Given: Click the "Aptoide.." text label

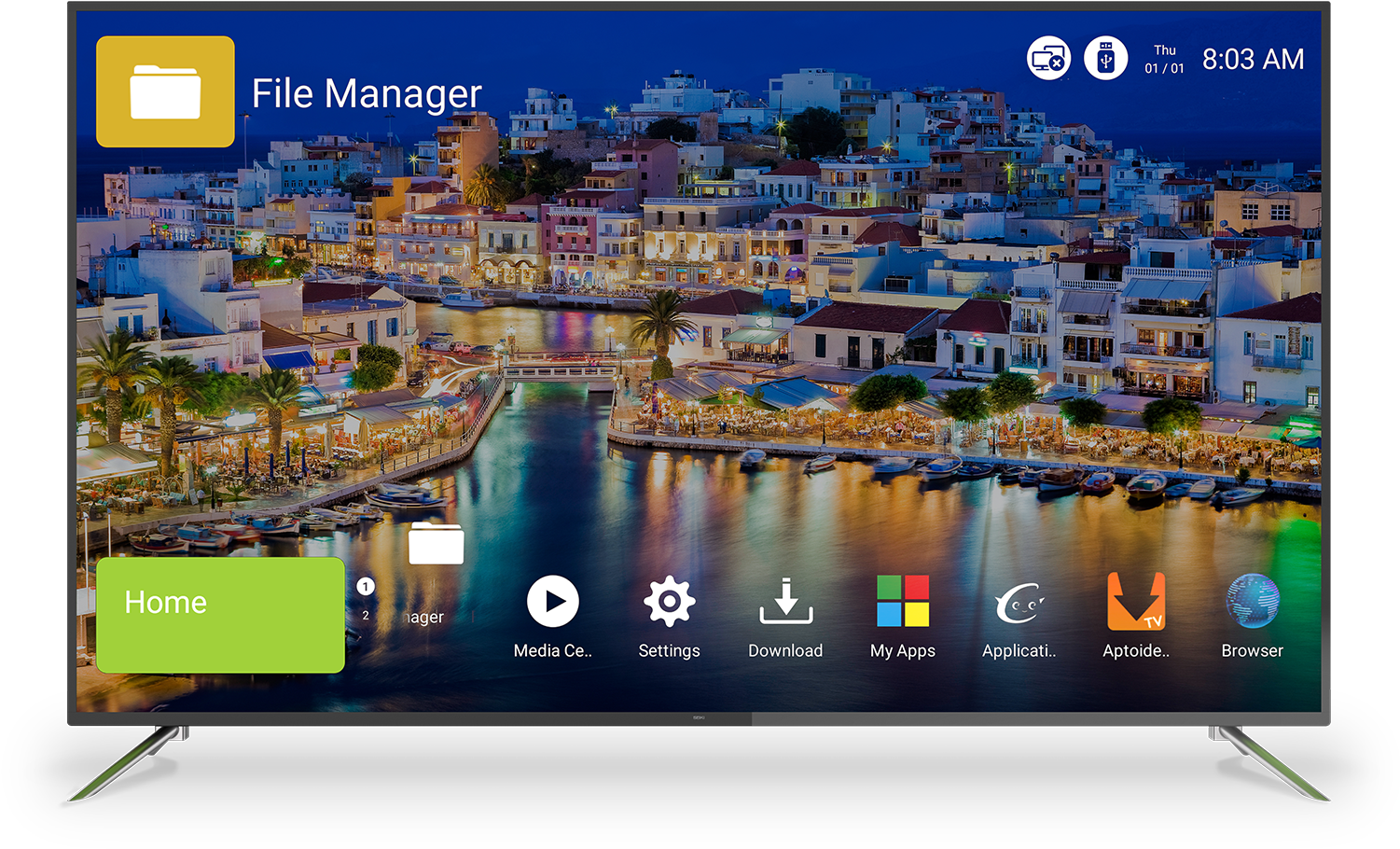Looking at the screenshot, I should (1135, 651).
